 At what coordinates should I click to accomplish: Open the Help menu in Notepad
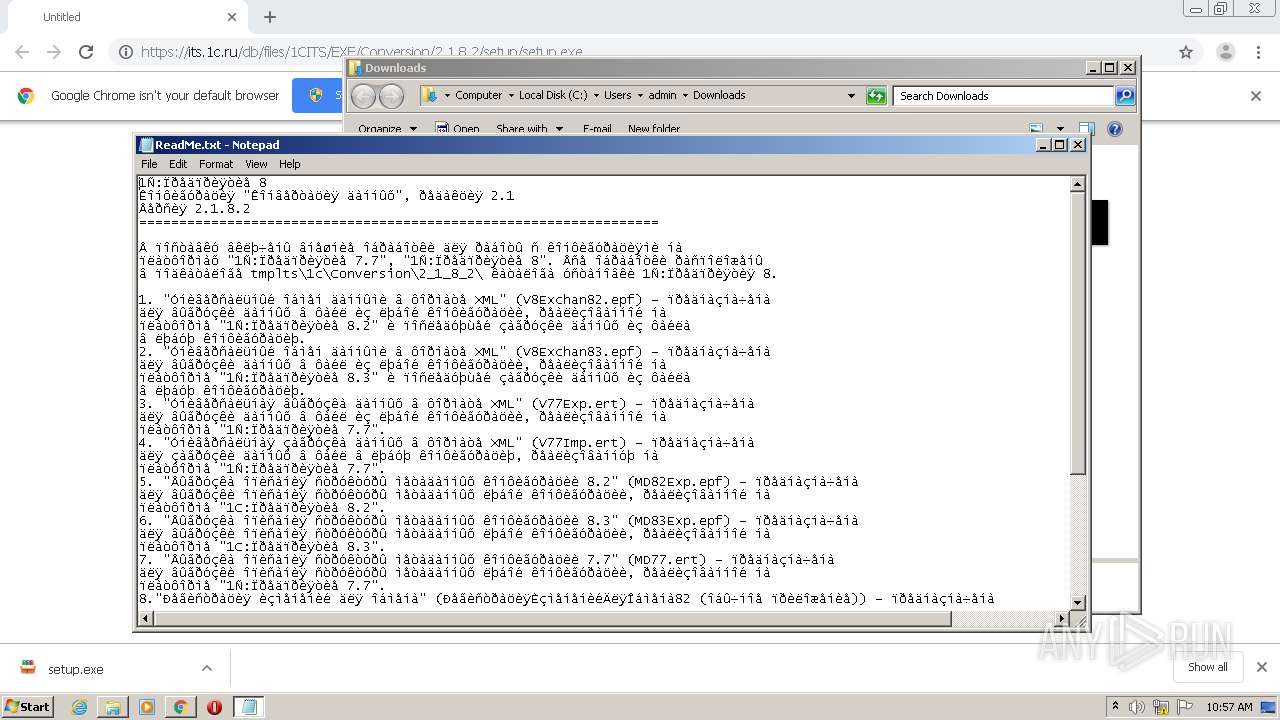pos(289,164)
